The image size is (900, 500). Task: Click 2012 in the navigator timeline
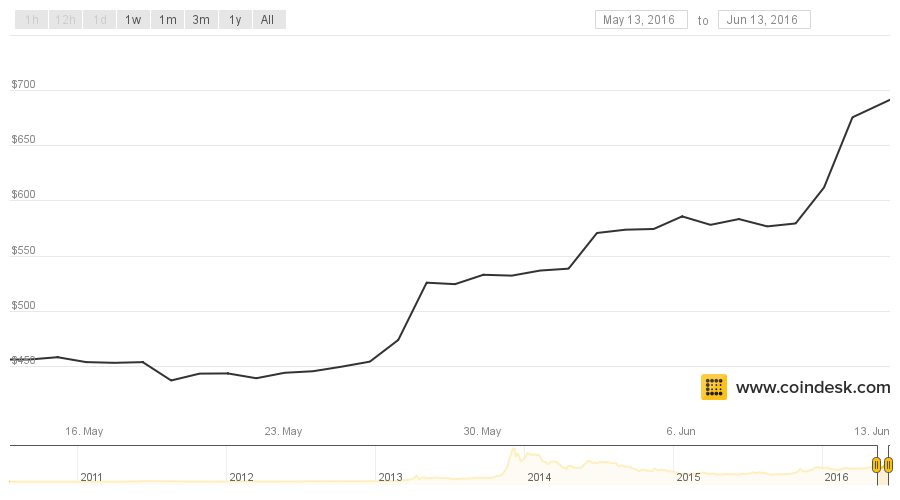tap(241, 477)
